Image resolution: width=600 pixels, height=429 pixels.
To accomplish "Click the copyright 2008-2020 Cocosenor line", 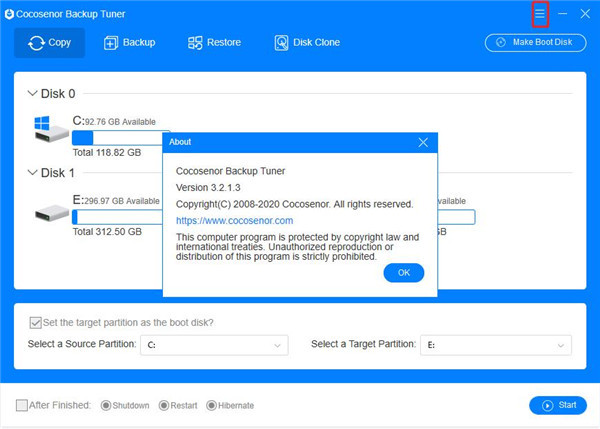I will pos(294,204).
